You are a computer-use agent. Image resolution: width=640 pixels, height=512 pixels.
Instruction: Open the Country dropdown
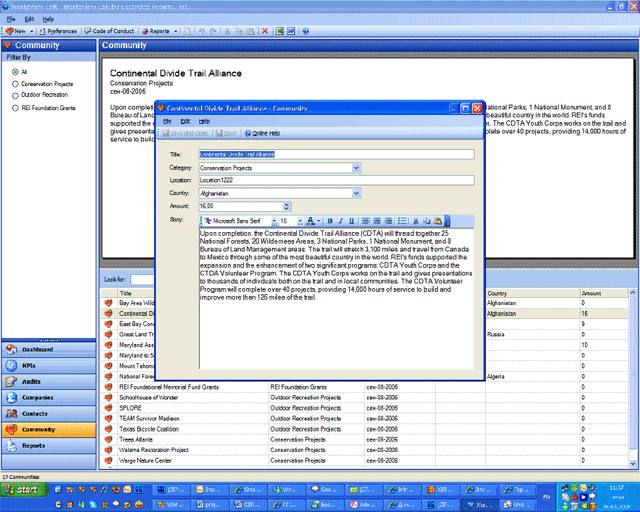coord(356,194)
